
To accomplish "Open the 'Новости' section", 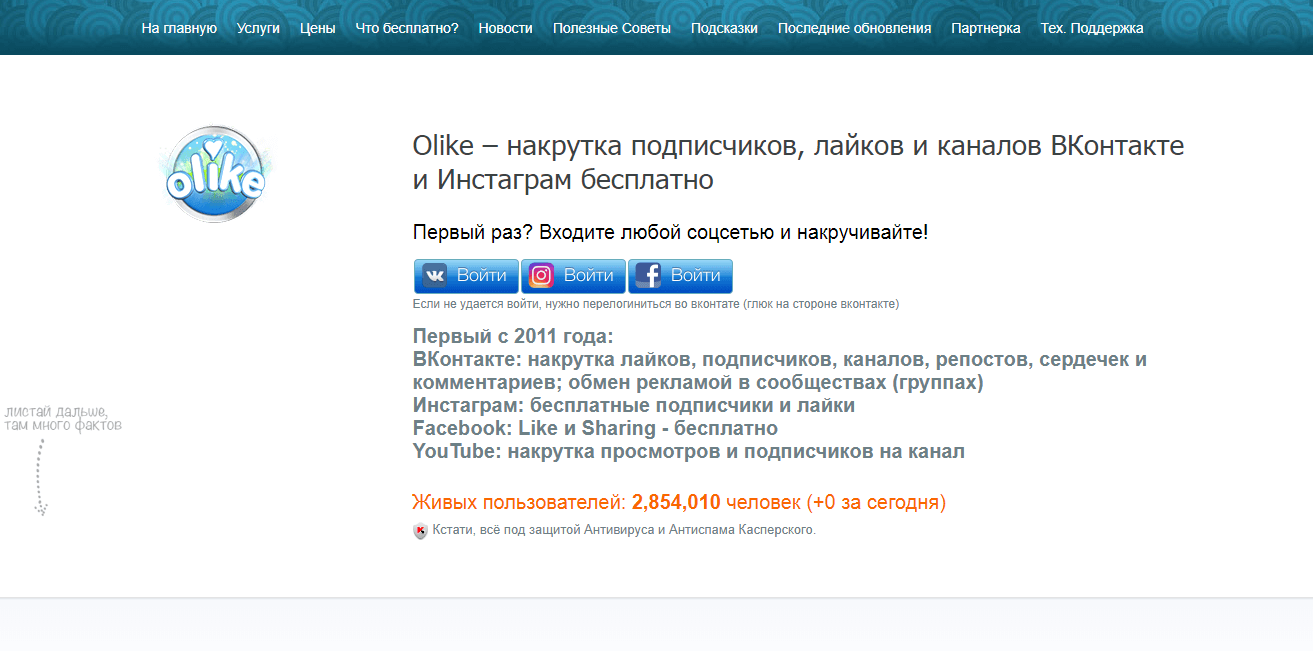I will pyautogui.click(x=506, y=28).
